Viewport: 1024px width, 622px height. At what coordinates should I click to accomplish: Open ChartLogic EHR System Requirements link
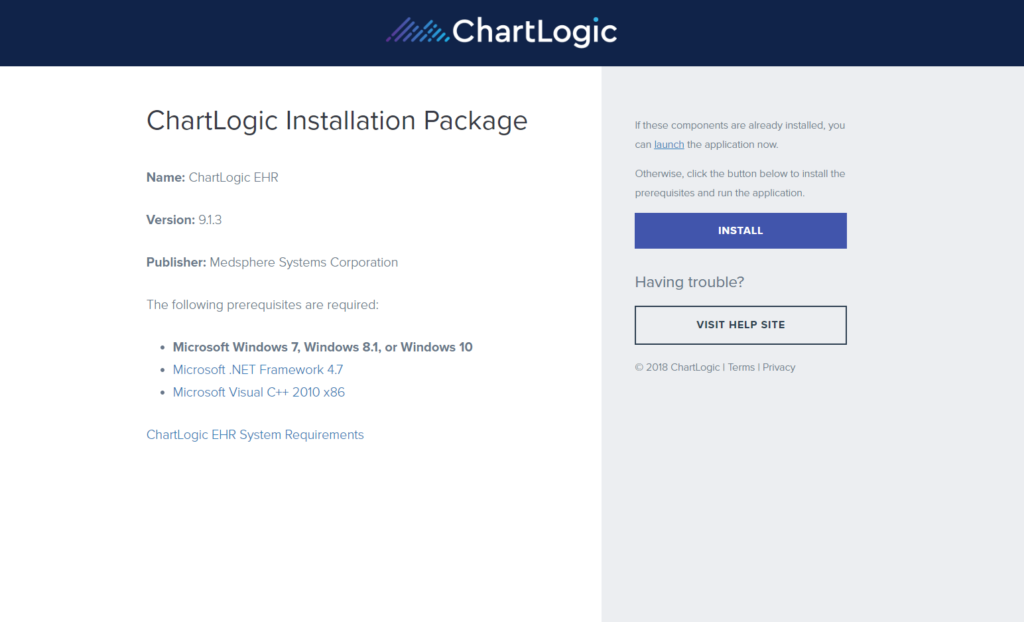coord(255,435)
